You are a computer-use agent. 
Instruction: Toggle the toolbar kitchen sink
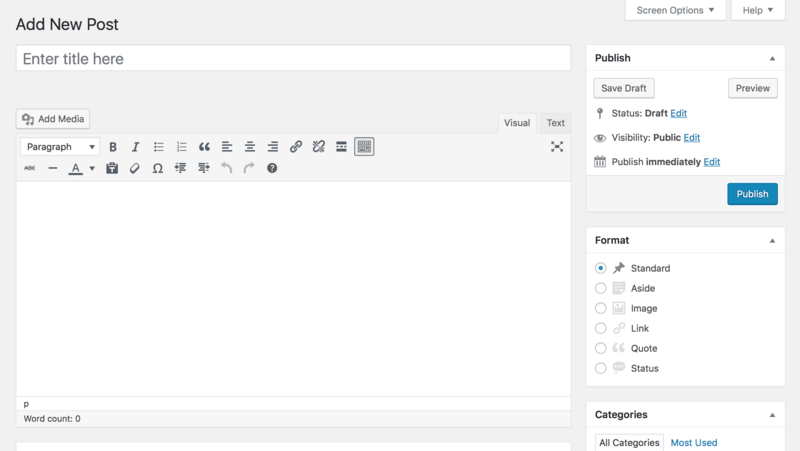tap(364, 147)
